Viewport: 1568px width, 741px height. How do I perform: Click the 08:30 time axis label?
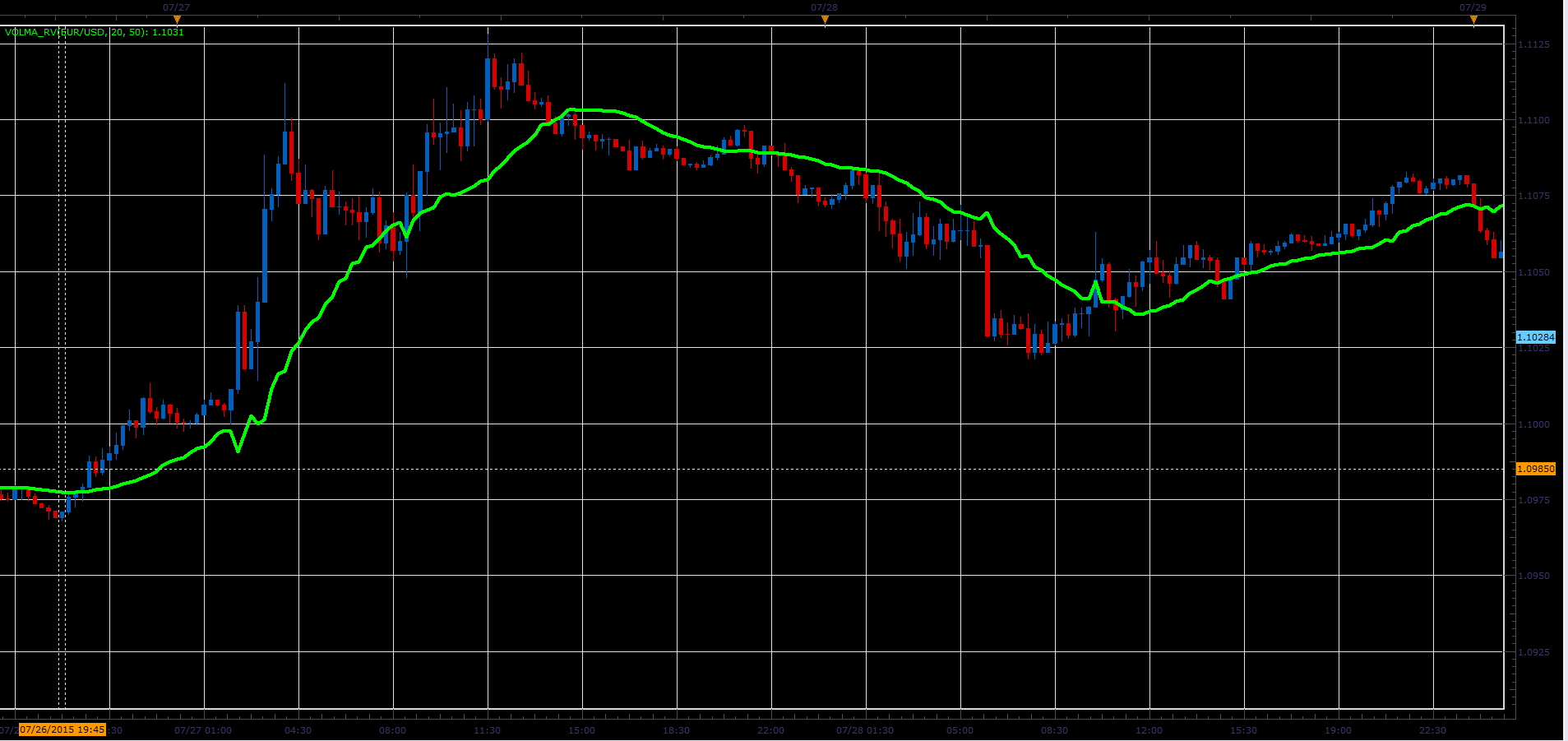(x=1054, y=730)
